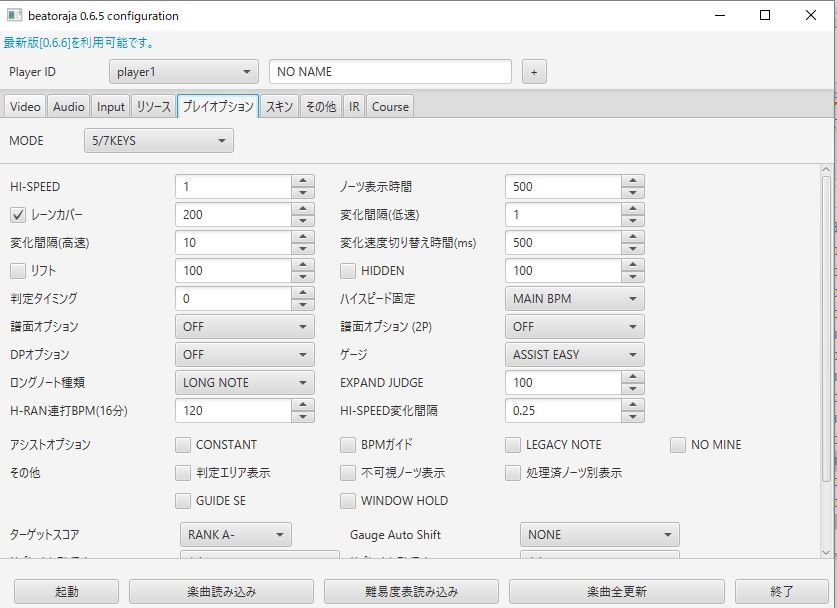Click the HI-SPEED value input field
This screenshot has width=837, height=608.
(233, 186)
